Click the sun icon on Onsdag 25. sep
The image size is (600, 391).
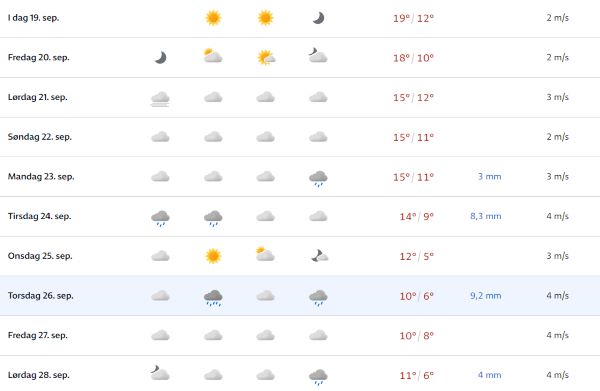[x=213, y=256]
